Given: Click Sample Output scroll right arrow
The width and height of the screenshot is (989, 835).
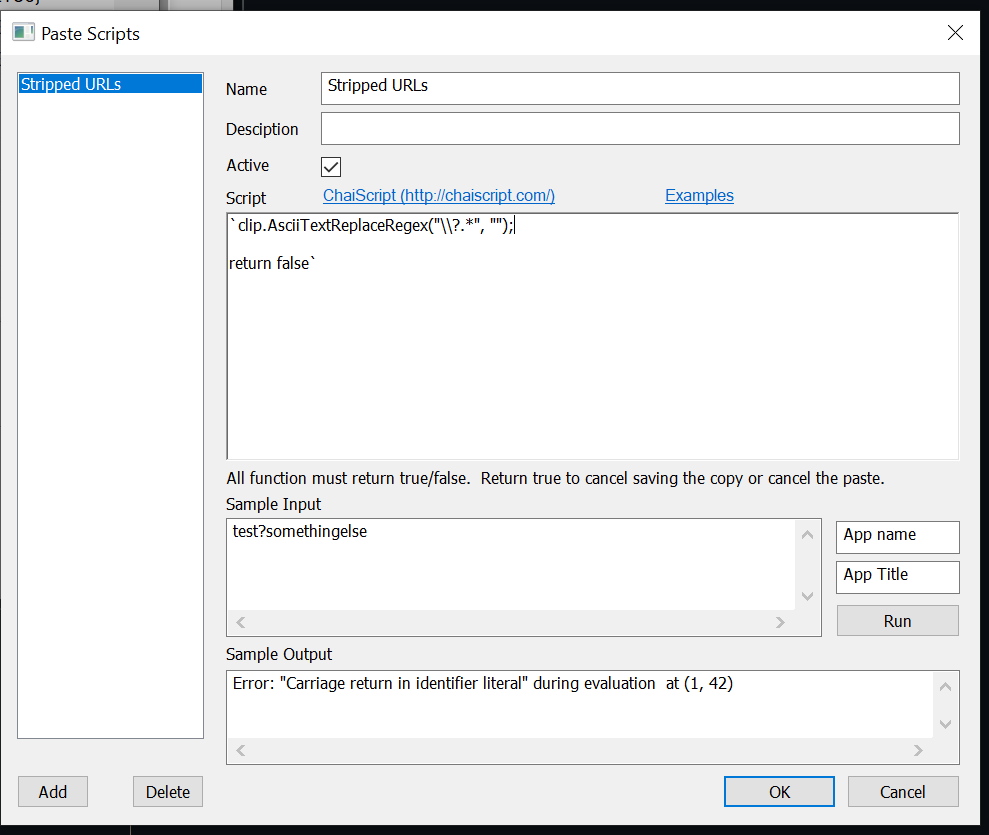Looking at the screenshot, I should (918, 750).
